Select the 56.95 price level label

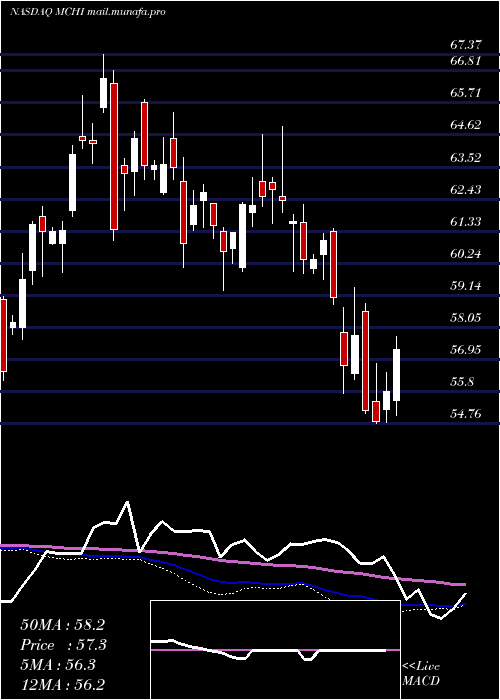[465, 350]
